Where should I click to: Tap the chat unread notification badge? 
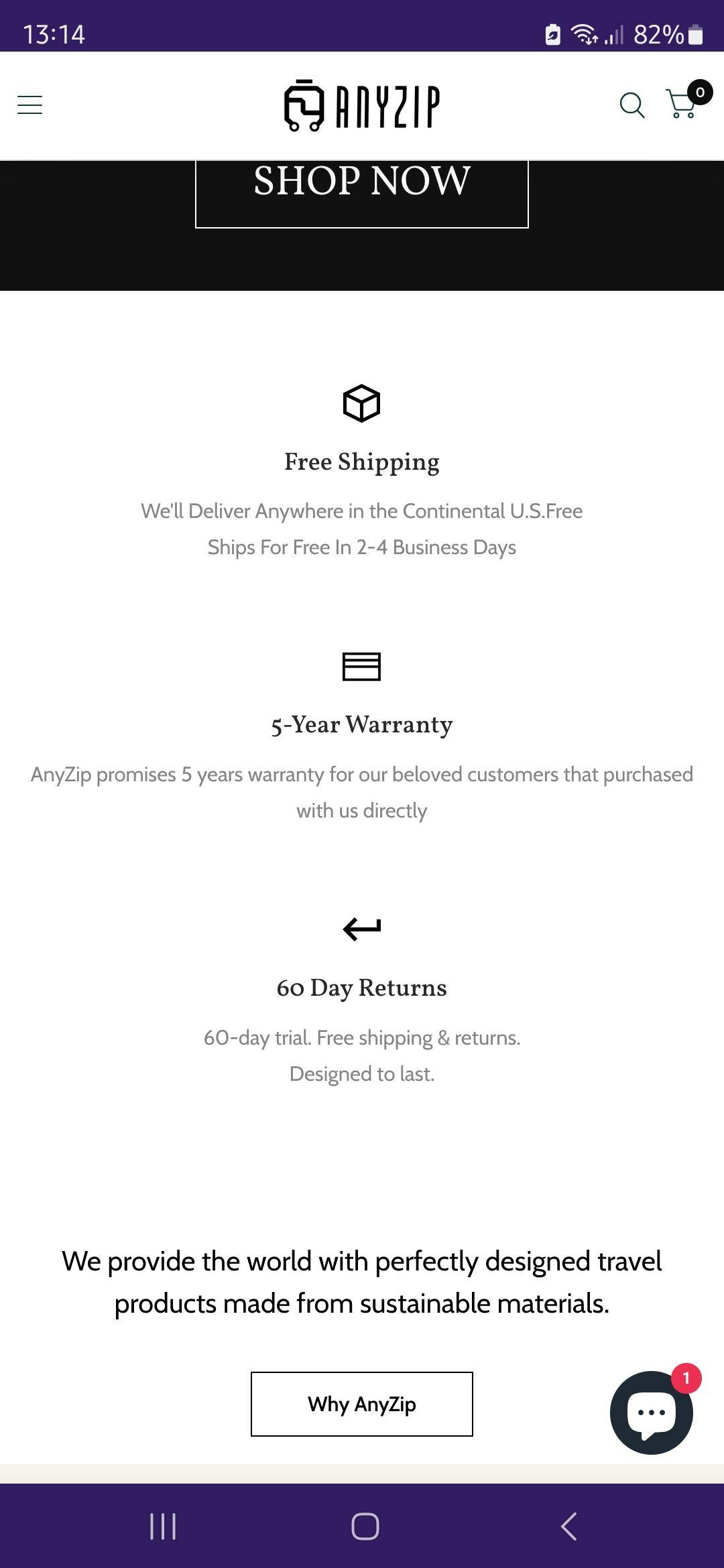coord(686,1378)
